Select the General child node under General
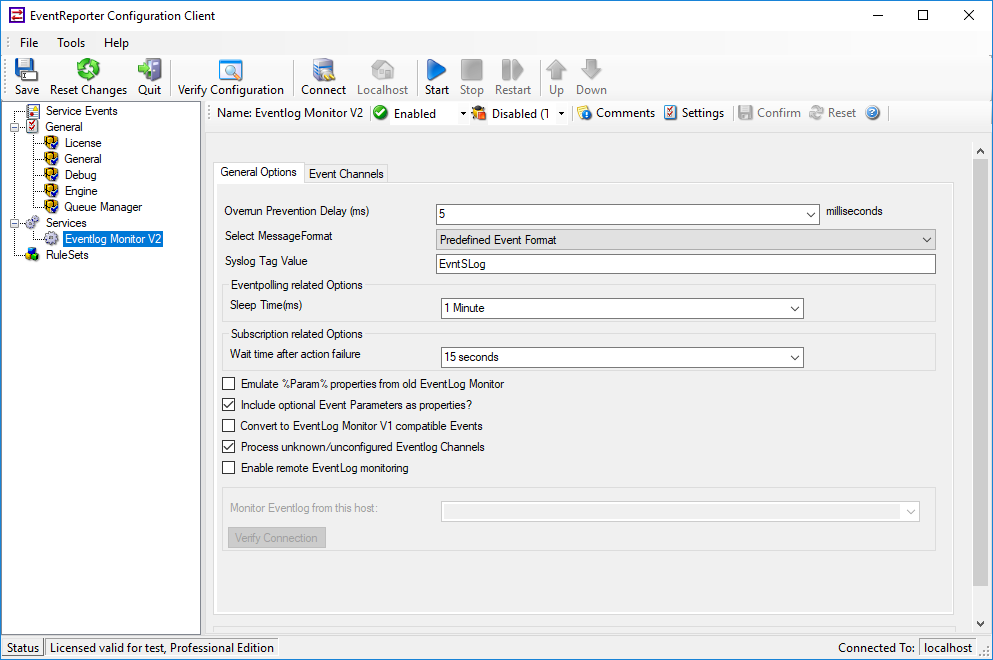 click(83, 159)
